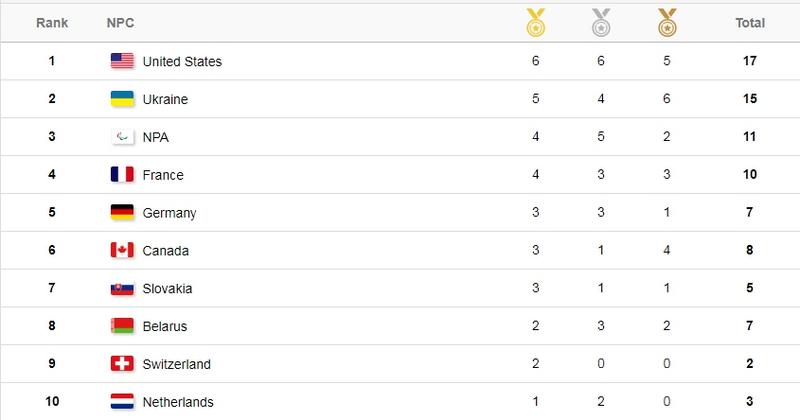Open the United States team link
This screenshot has width=800, height=420.
tap(182, 62)
